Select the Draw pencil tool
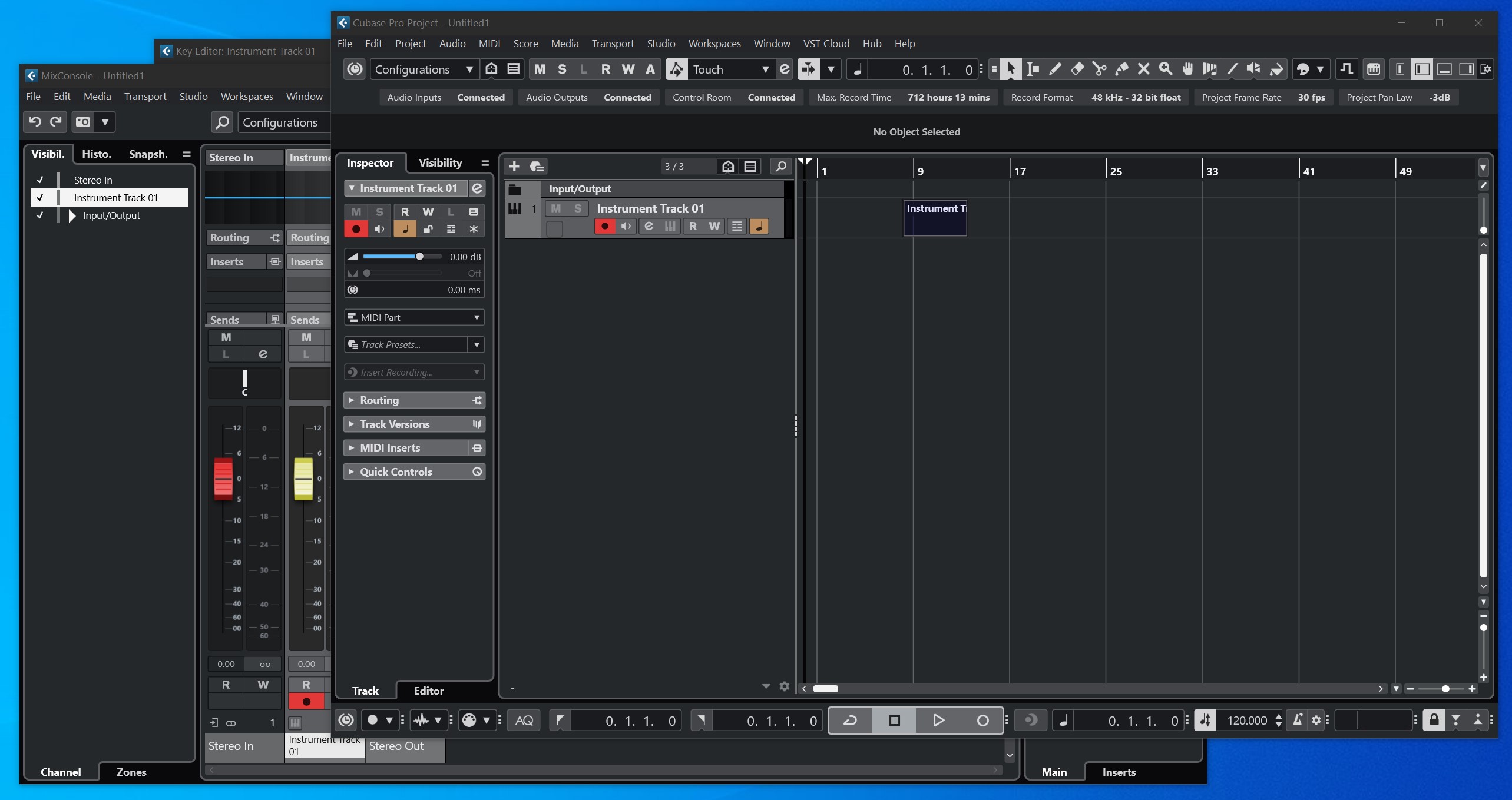 (1055, 69)
